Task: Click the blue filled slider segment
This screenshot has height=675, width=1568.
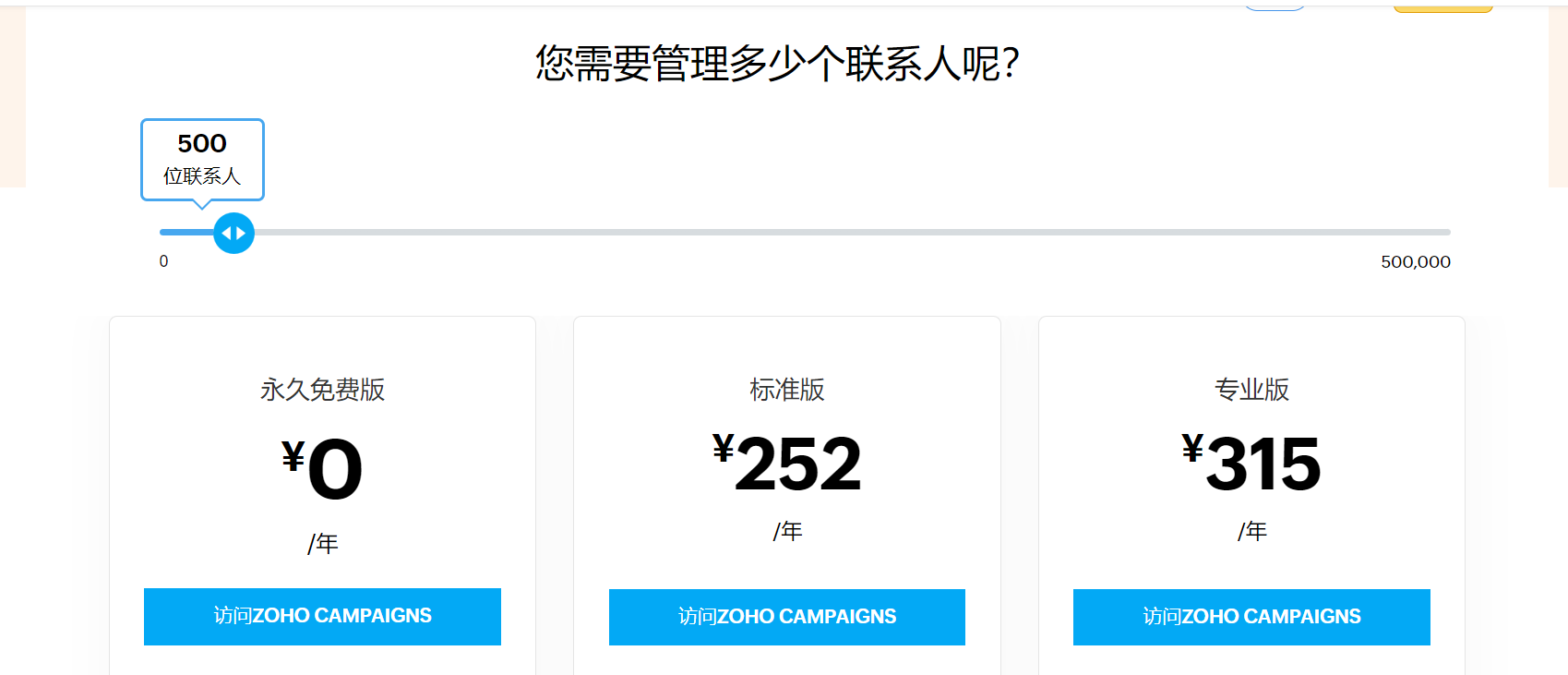Action: (186, 233)
